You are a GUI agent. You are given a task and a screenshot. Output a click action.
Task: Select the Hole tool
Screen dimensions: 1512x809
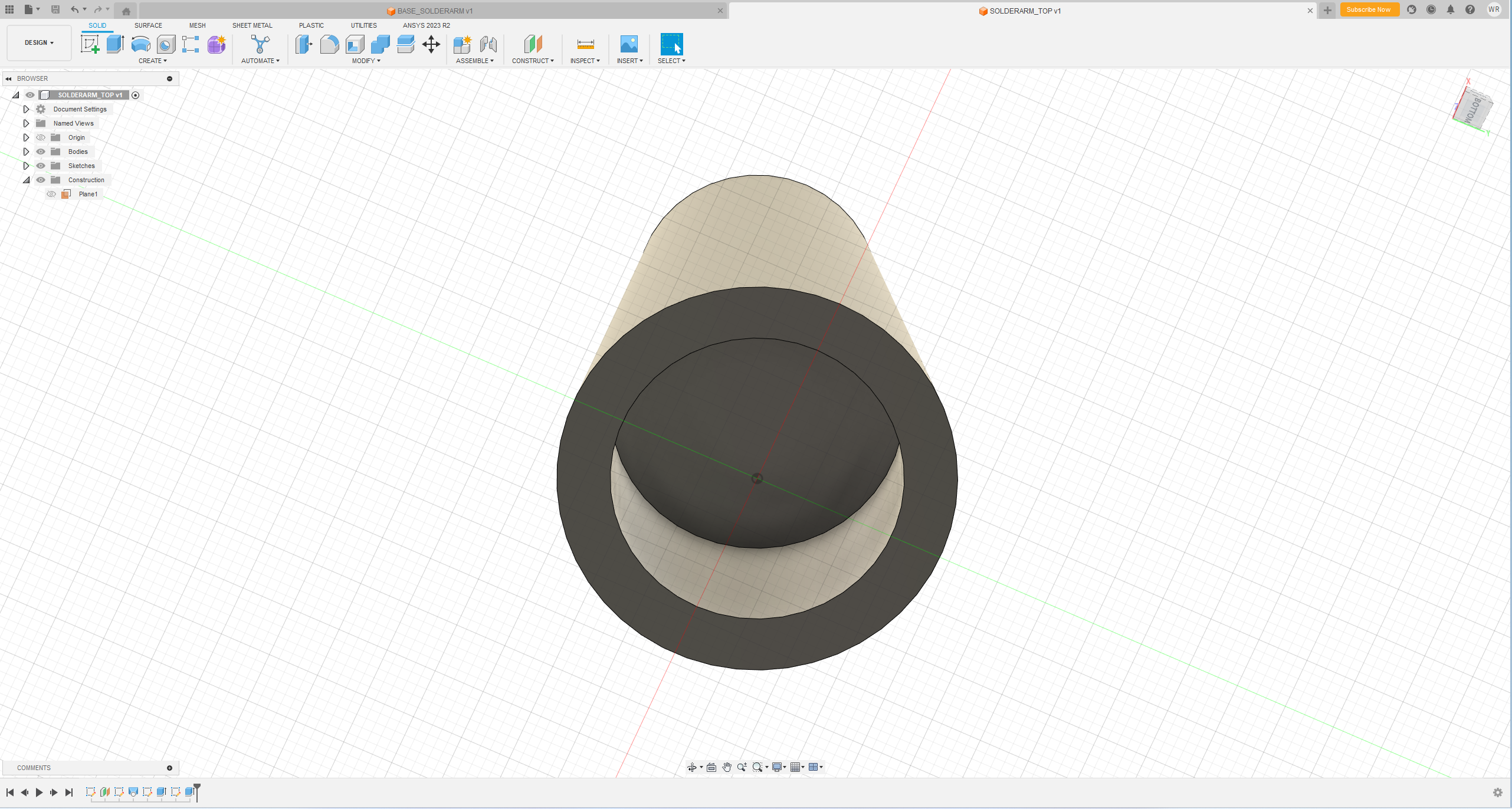pyautogui.click(x=166, y=44)
